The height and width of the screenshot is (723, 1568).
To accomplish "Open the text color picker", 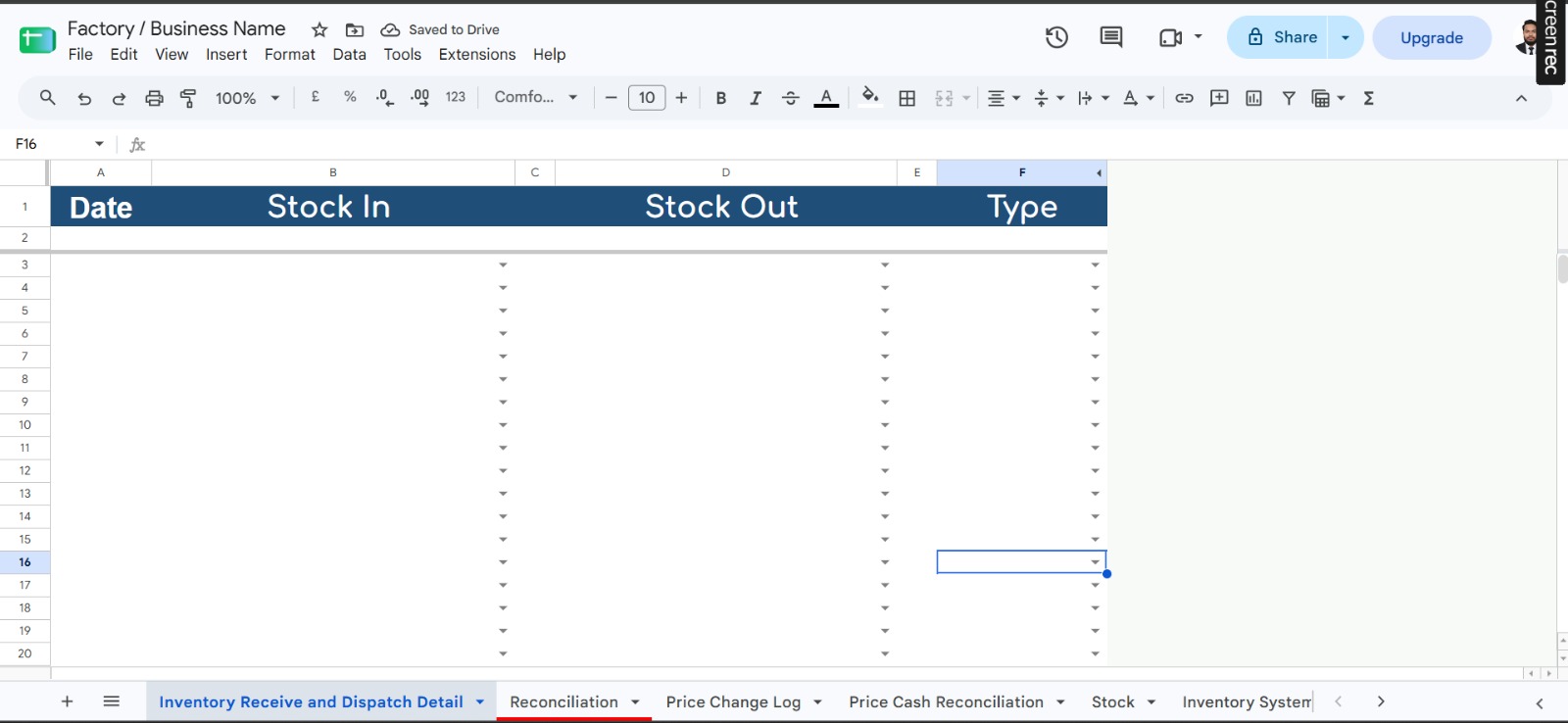I will [x=826, y=98].
